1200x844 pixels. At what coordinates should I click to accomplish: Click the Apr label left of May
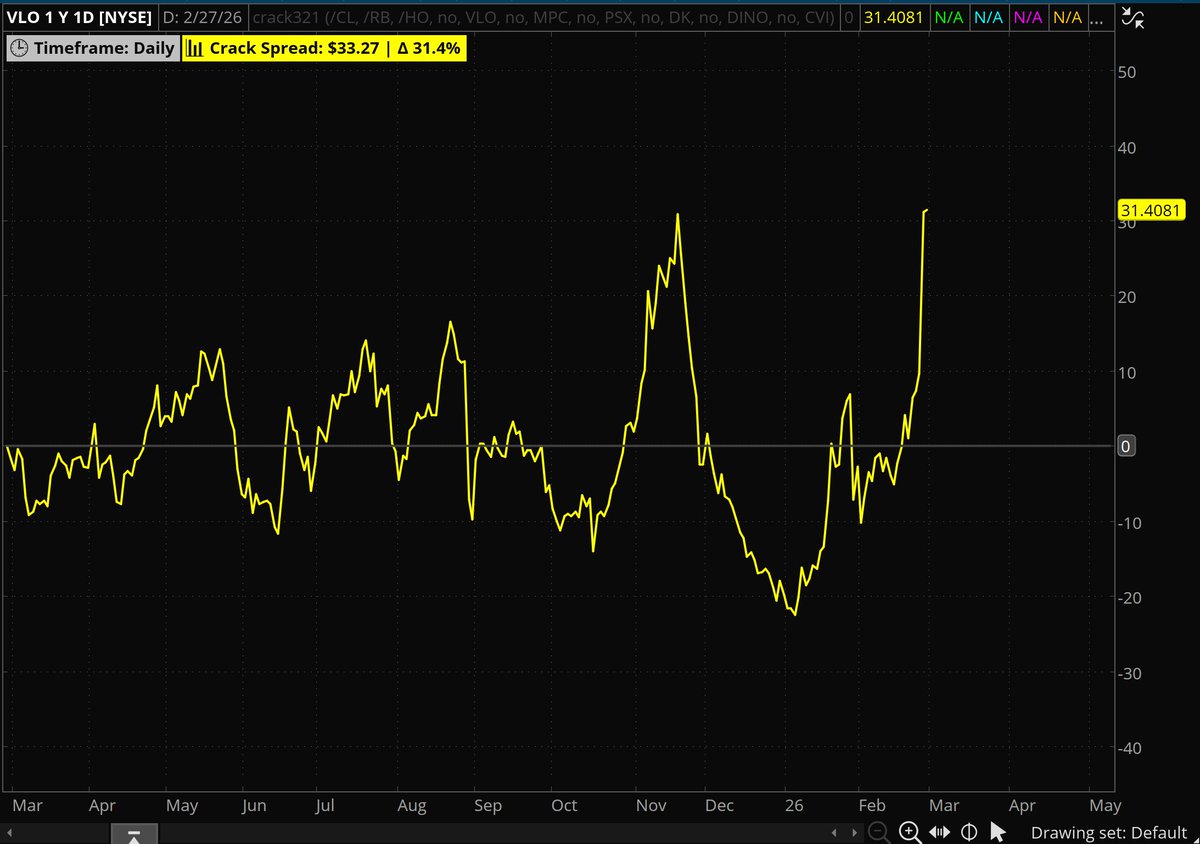click(x=101, y=805)
